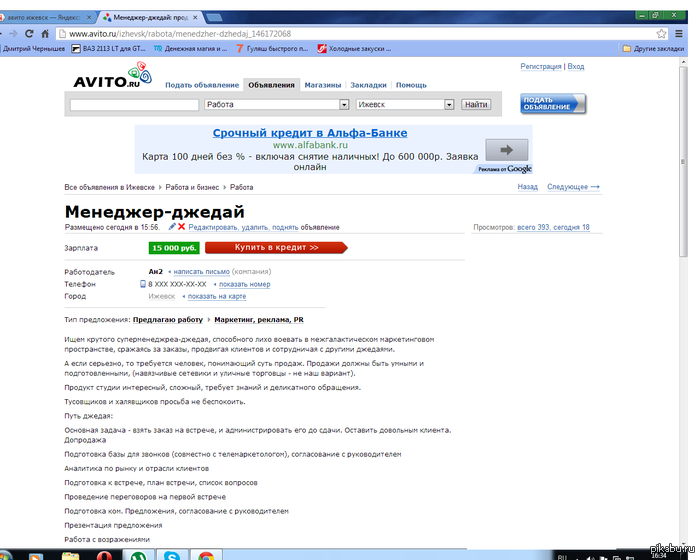Open the 'Работа' category dropdown

tap(276, 104)
